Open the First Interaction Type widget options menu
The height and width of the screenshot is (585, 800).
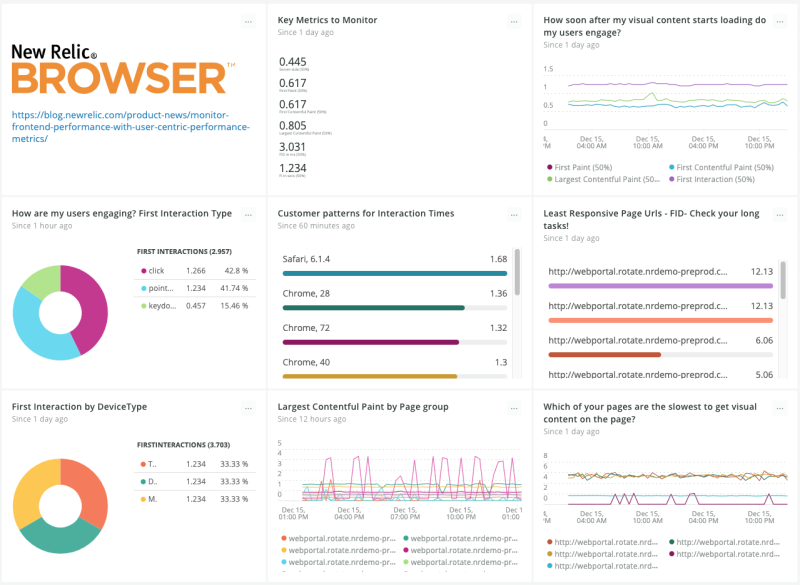pyautogui.click(x=249, y=214)
